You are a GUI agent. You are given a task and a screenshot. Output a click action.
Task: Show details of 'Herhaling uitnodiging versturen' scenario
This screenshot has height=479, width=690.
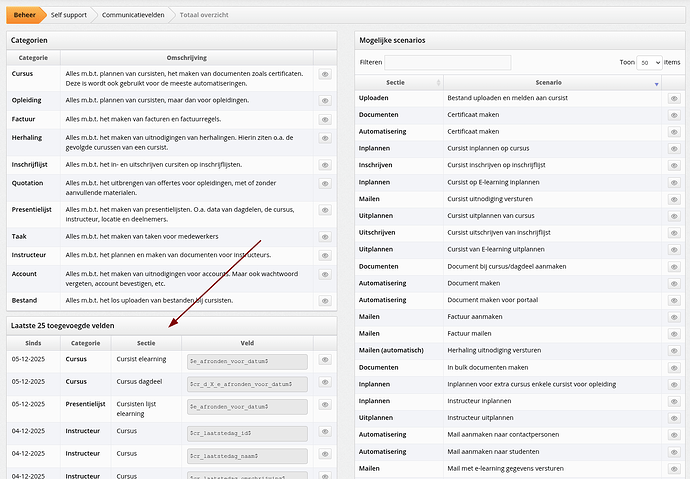pos(674,350)
